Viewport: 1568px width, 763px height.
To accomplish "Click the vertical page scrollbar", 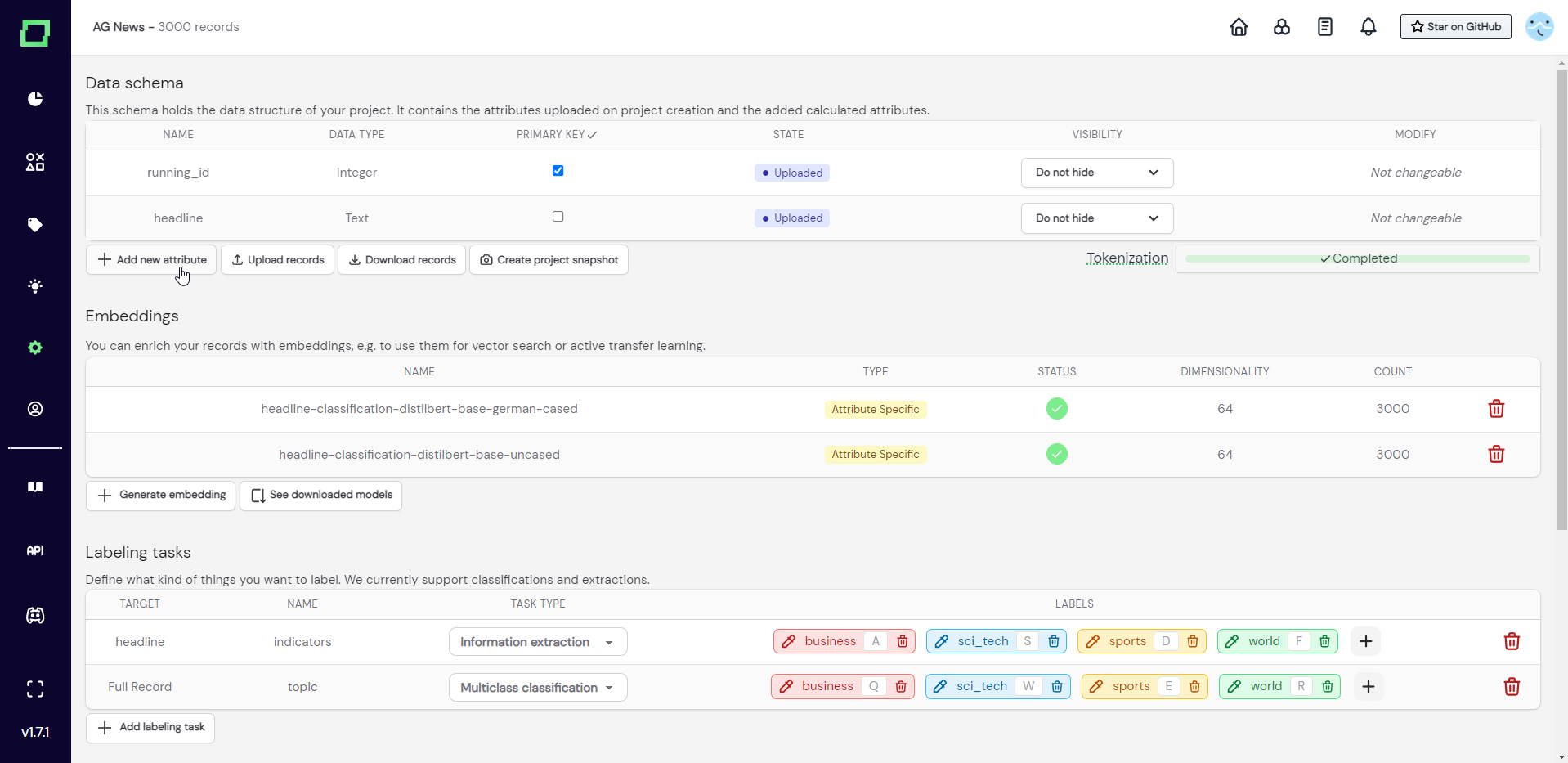I will [x=1561, y=298].
